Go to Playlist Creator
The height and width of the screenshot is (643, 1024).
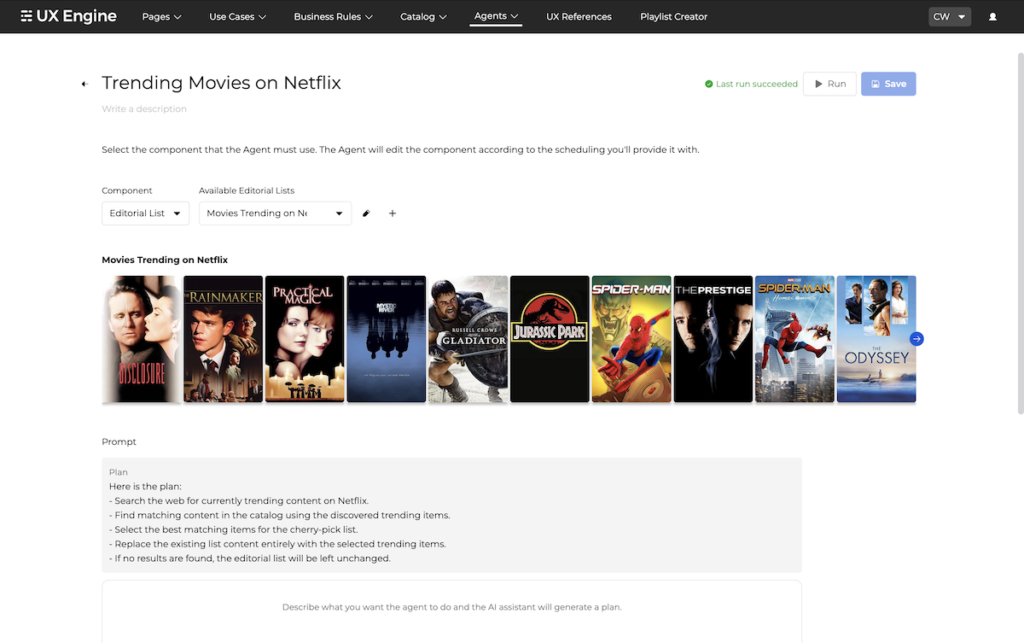673,17
